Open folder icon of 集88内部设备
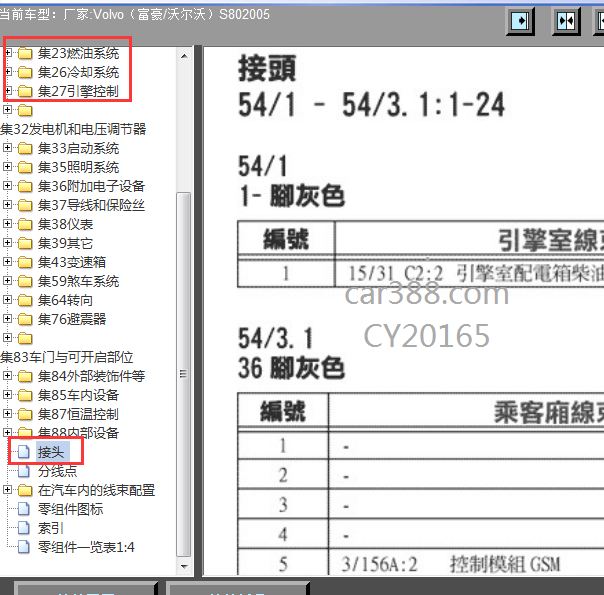This screenshot has height=595, width=604. coord(25,432)
